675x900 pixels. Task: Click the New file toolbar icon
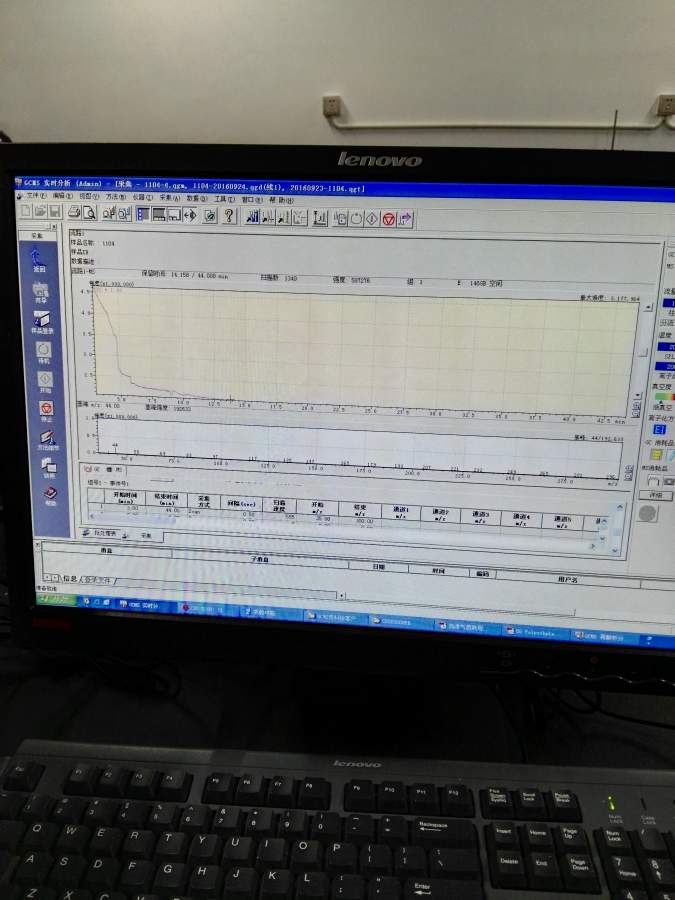tap(26, 211)
